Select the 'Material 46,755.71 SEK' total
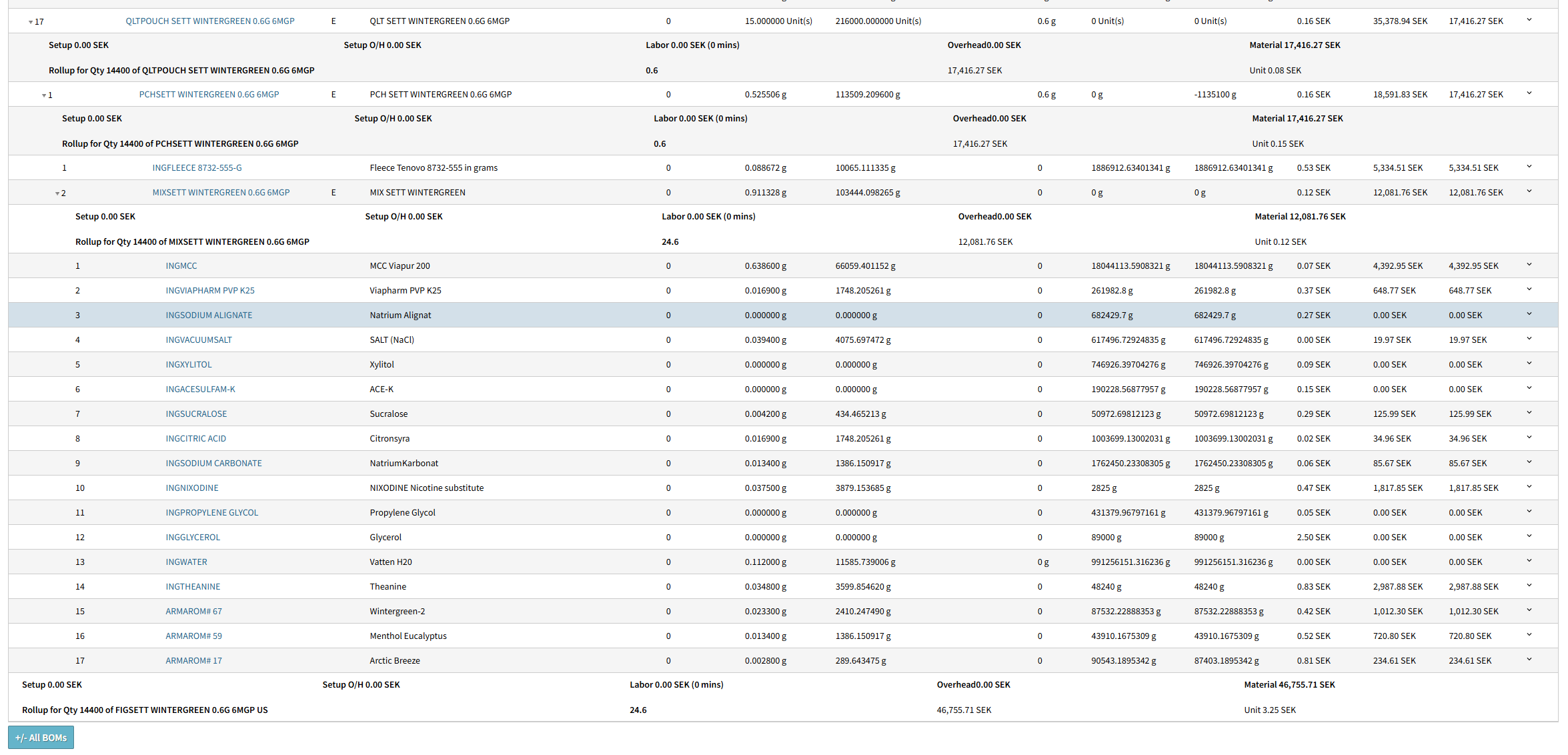The image size is (1568, 755). point(1289,685)
